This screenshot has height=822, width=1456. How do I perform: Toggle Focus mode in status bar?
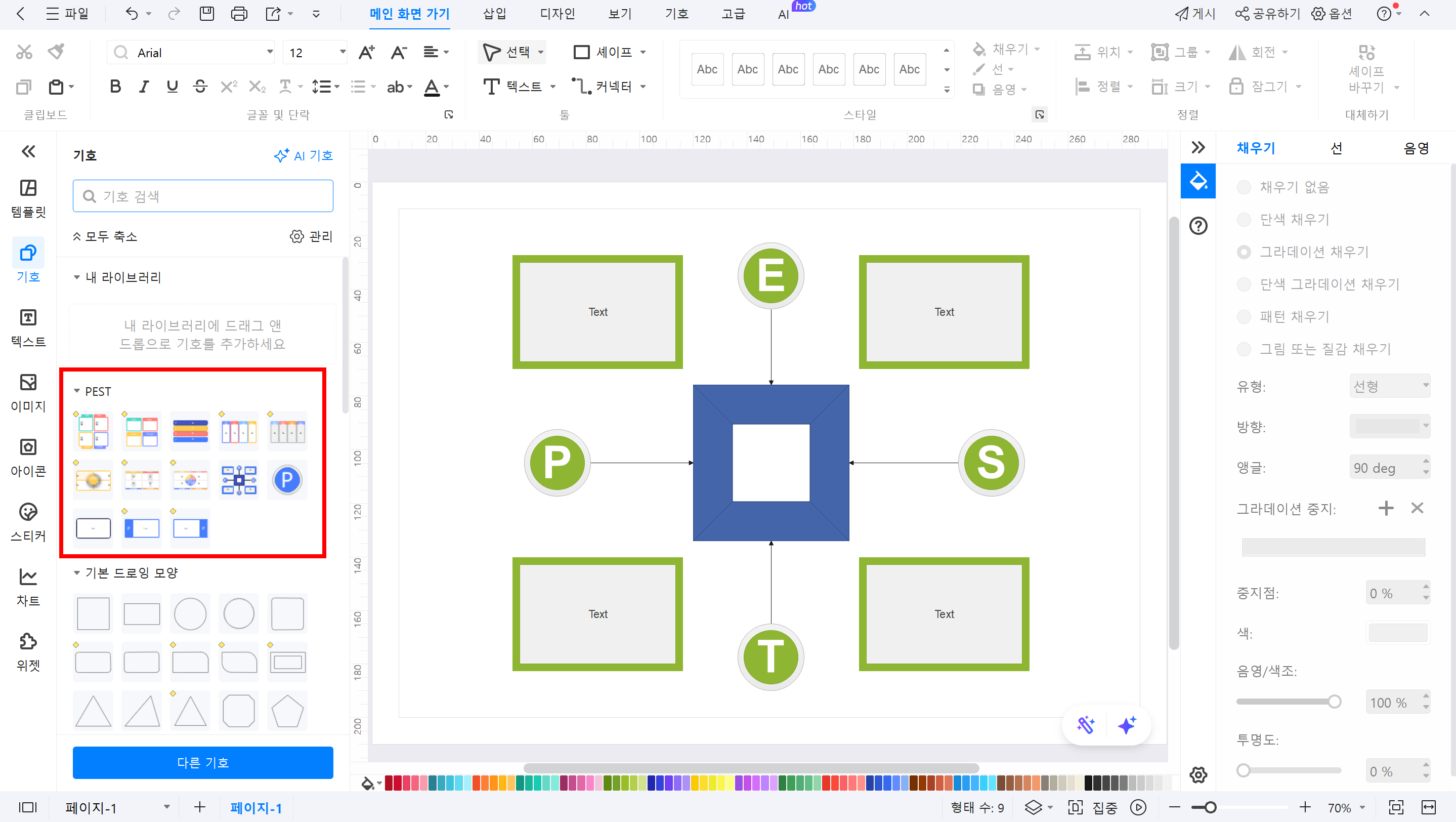click(x=1094, y=807)
